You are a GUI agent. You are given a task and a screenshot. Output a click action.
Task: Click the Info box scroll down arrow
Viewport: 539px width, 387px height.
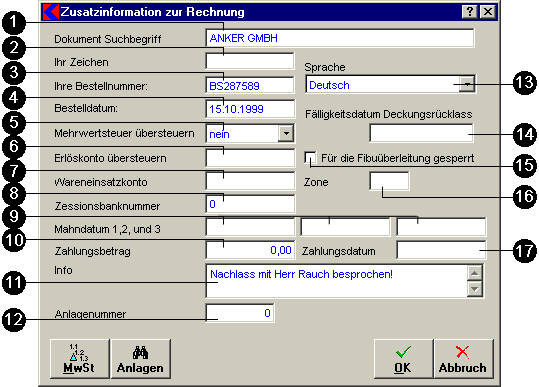coord(474,289)
